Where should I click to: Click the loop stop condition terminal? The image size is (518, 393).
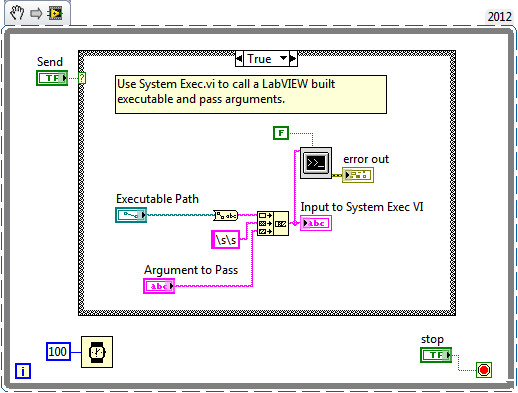(484, 370)
